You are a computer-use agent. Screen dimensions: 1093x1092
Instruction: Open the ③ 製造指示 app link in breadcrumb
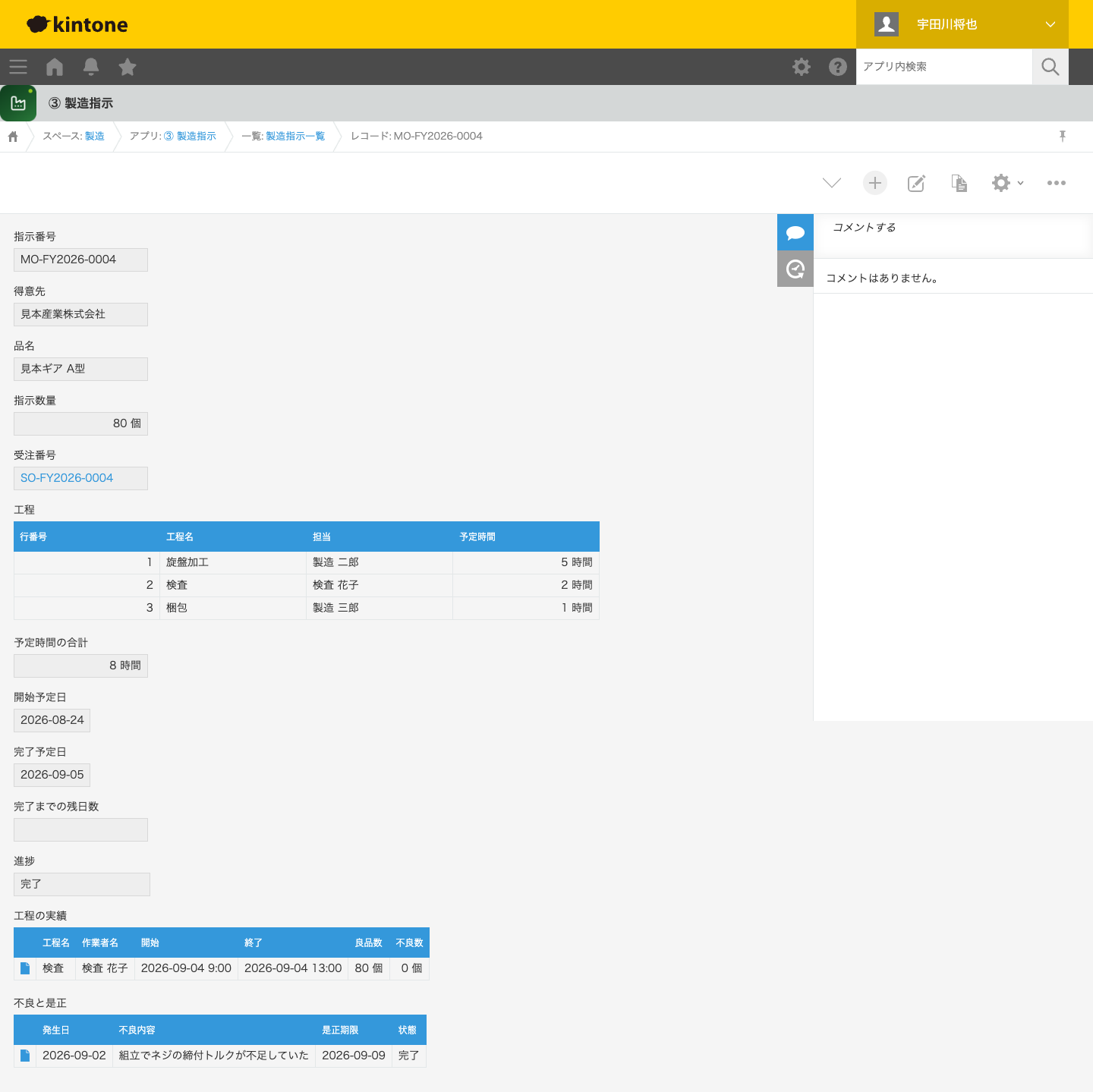click(x=190, y=137)
